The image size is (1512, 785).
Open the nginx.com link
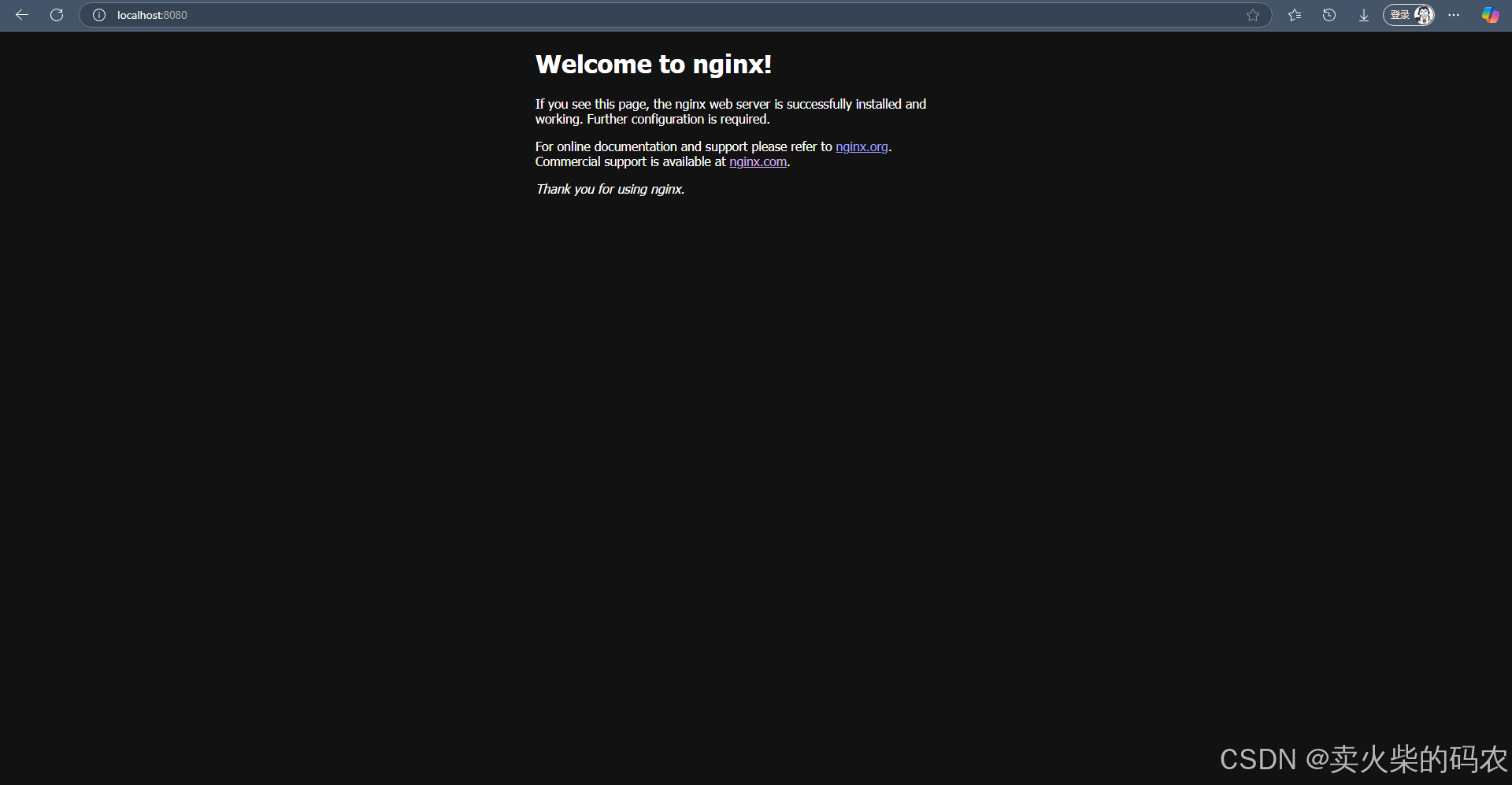pyautogui.click(x=758, y=161)
